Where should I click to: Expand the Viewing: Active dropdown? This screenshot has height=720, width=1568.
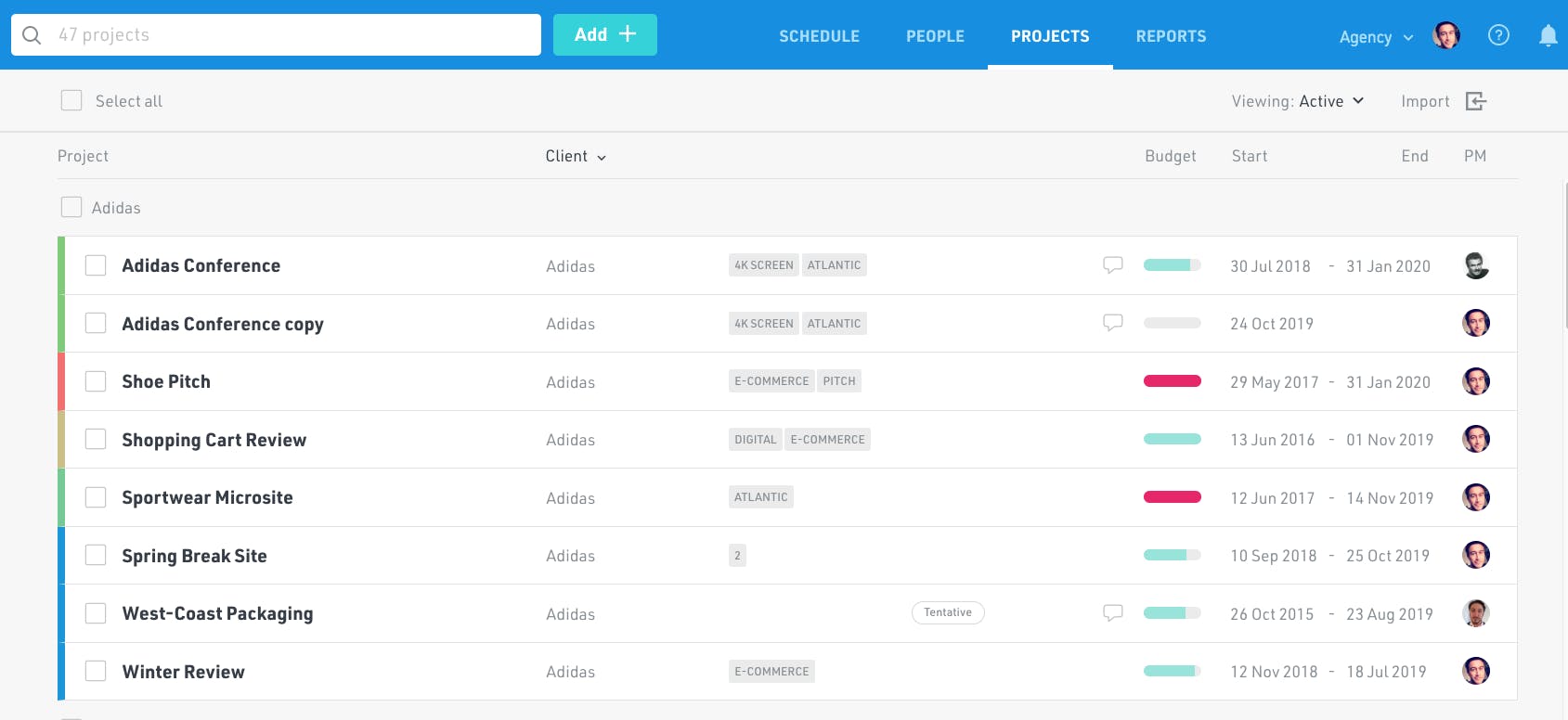pos(1297,101)
